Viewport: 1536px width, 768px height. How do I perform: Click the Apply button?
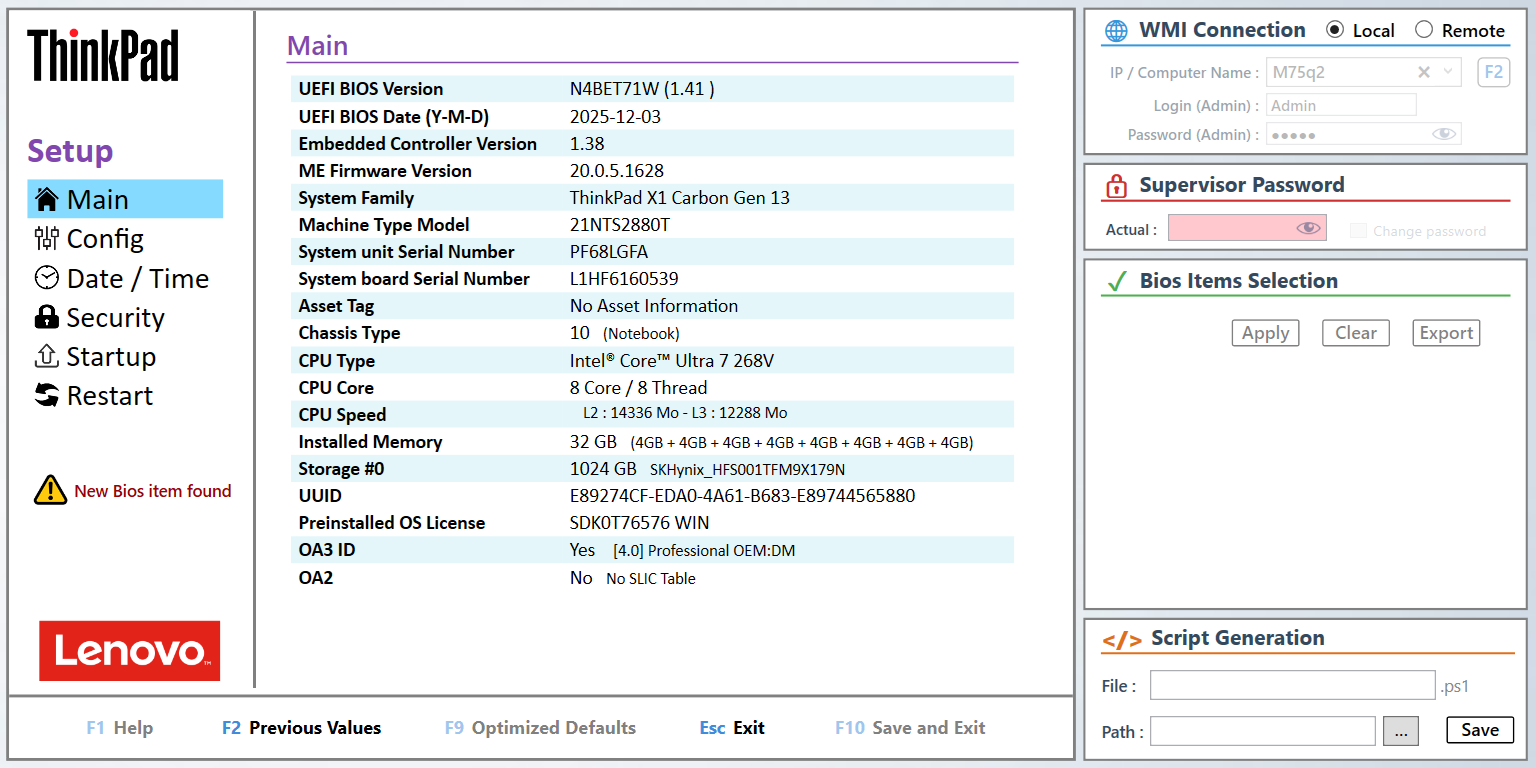pos(1265,333)
